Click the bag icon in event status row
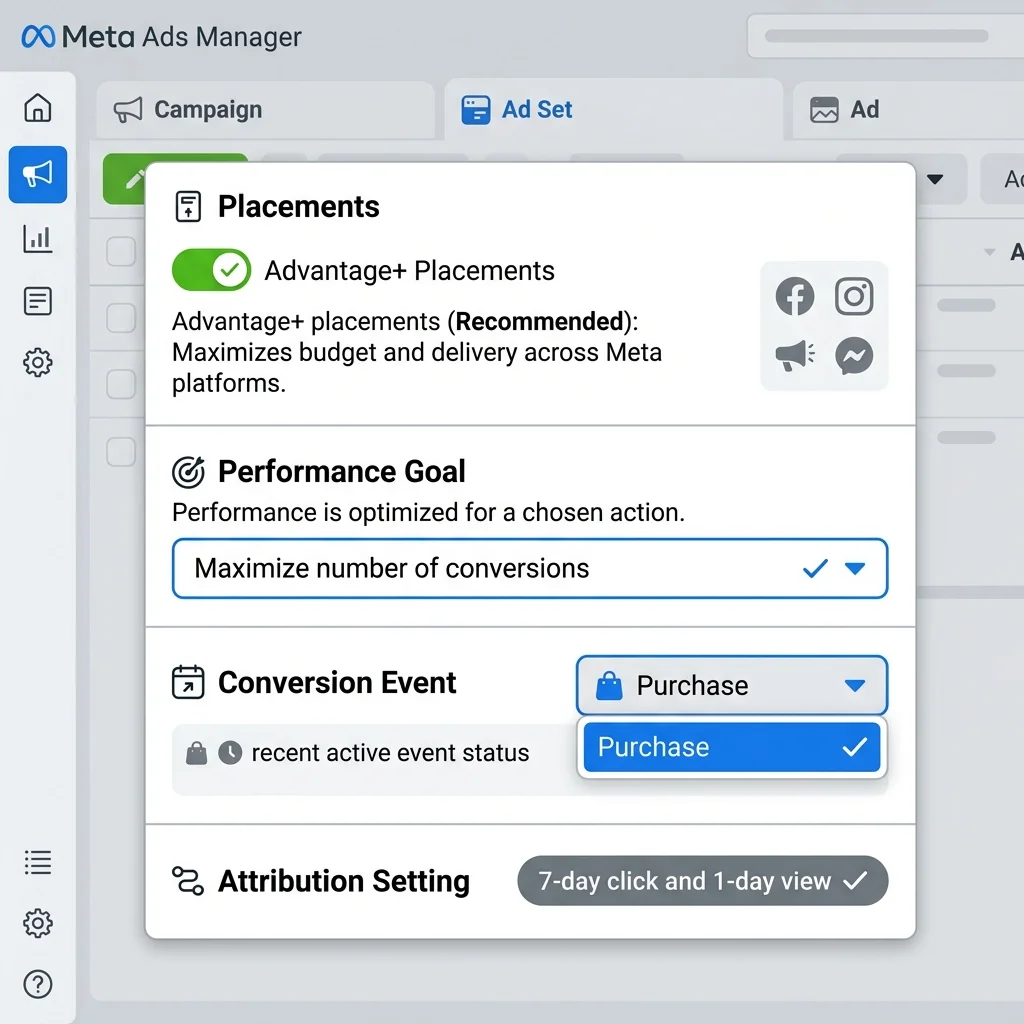The image size is (1024, 1024). [197, 753]
